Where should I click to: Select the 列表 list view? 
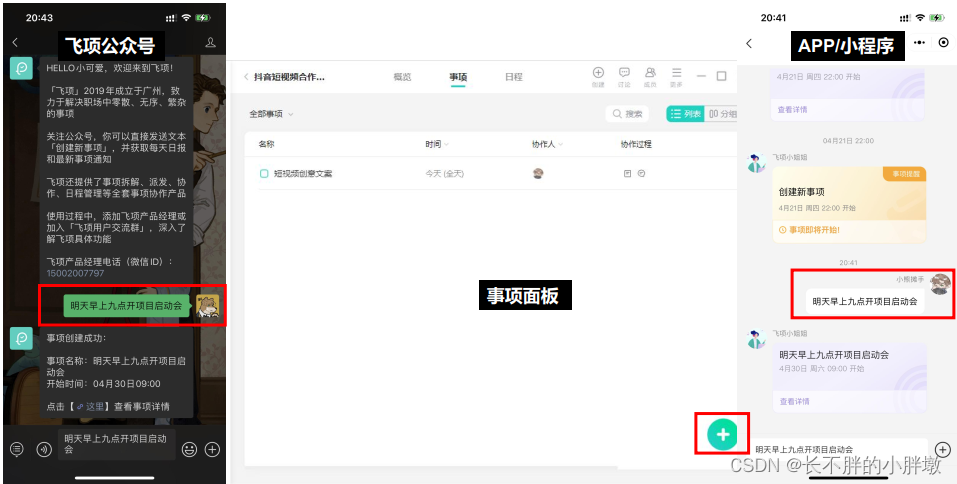[x=685, y=114]
